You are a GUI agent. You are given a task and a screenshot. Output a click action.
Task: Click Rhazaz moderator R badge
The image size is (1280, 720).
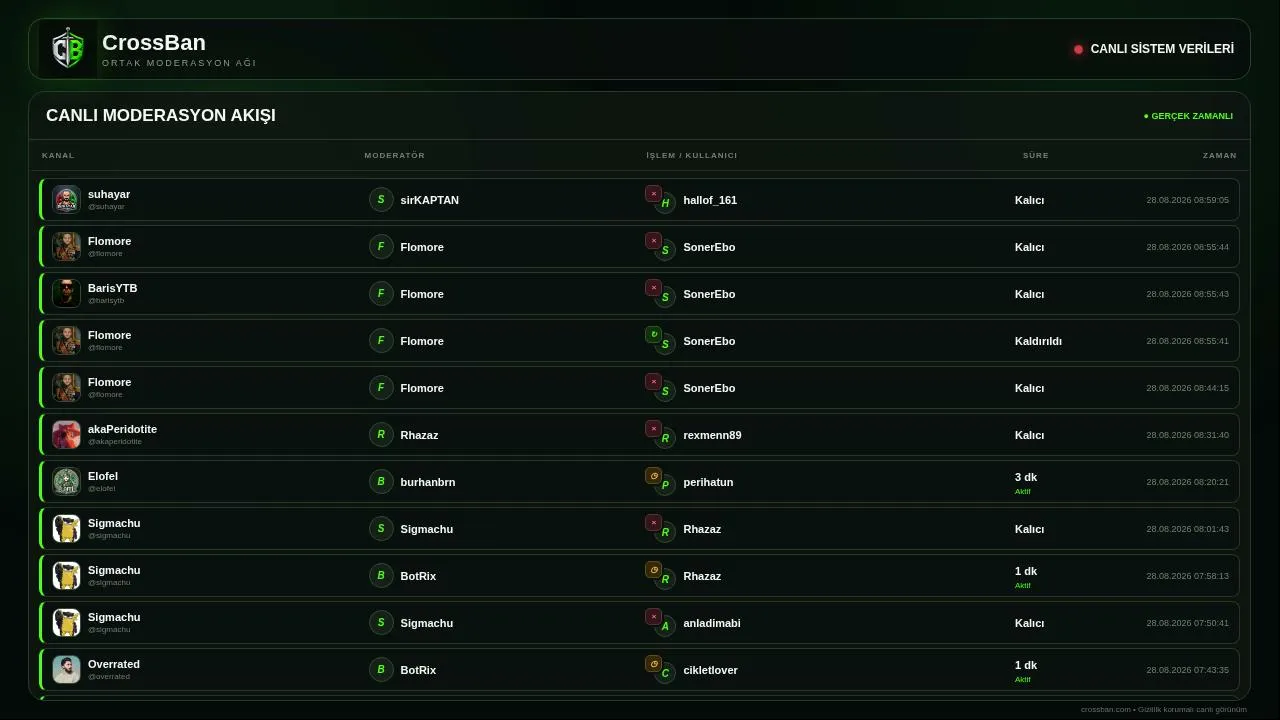tap(381, 434)
